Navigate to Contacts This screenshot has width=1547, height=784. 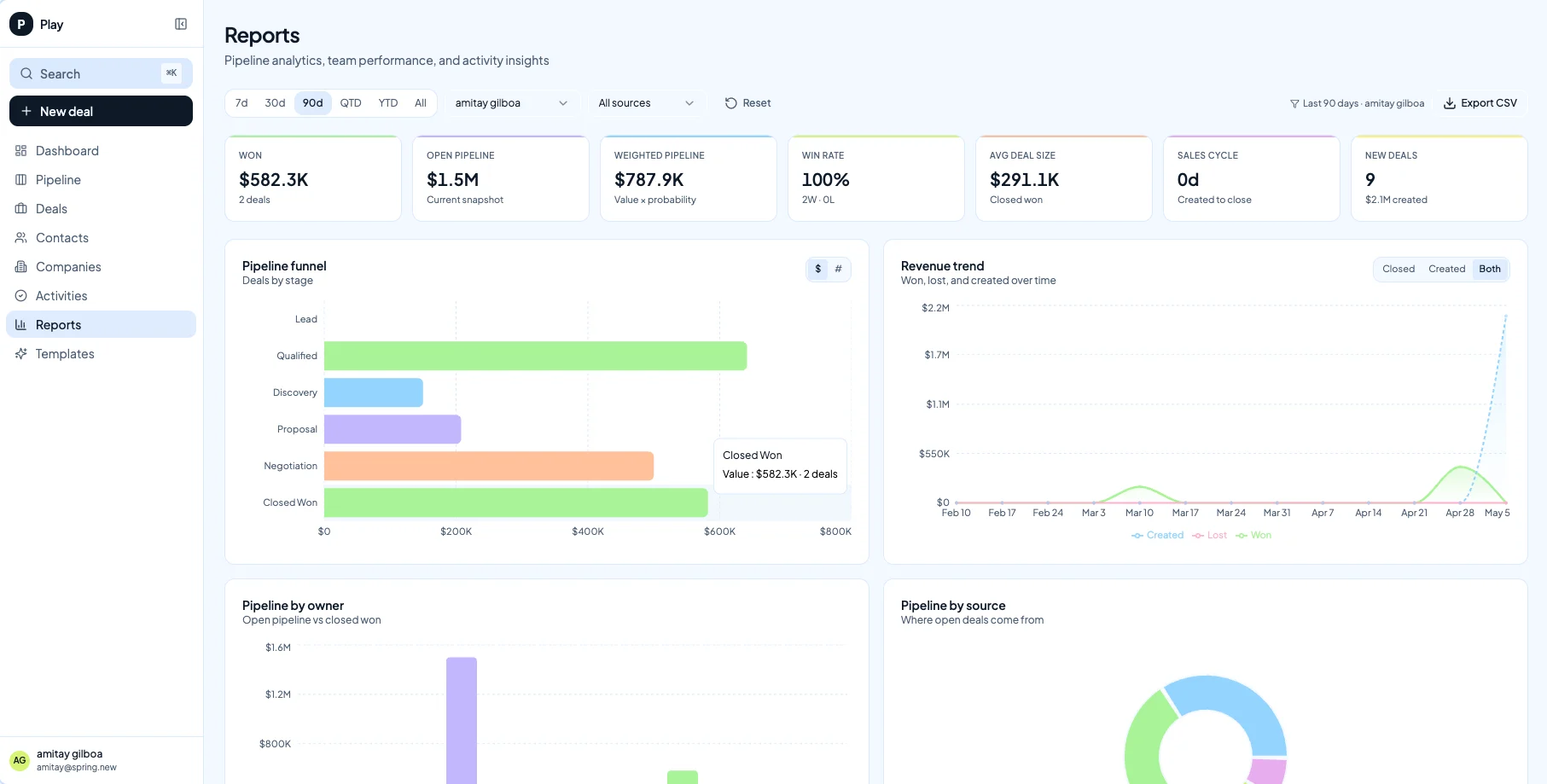(101, 238)
